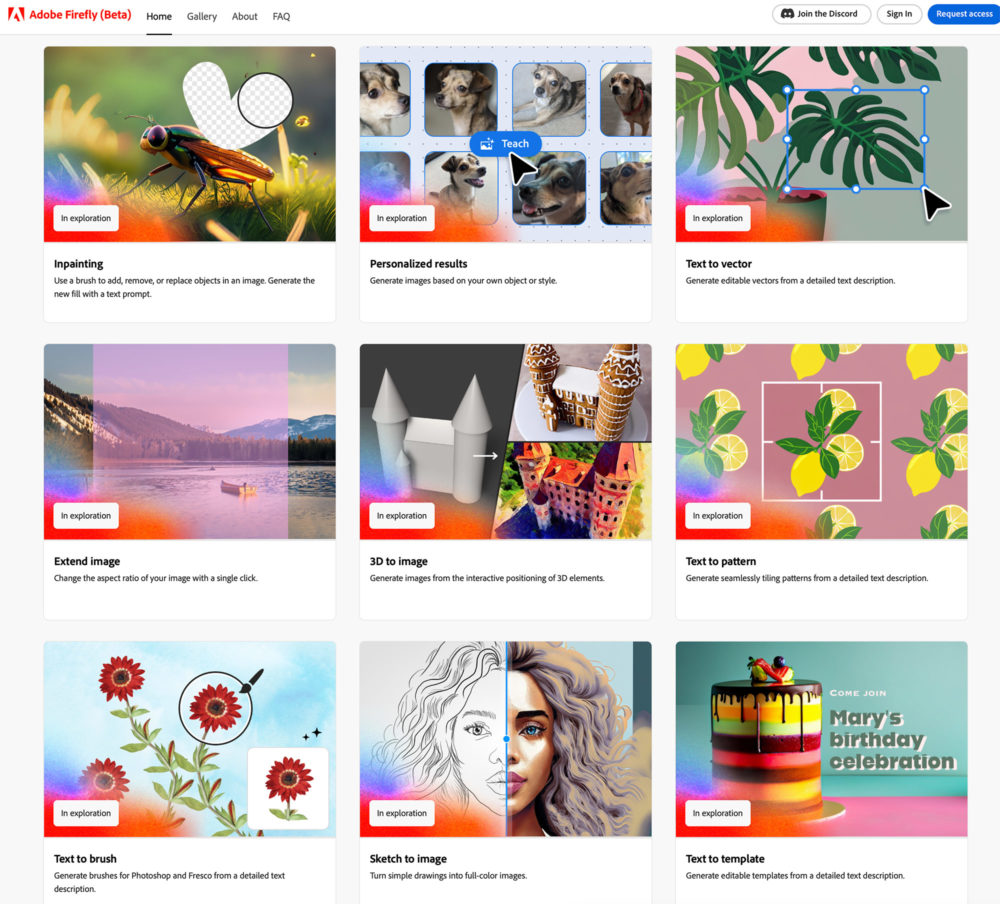Open the Text to template cake thumbnail

tap(821, 739)
